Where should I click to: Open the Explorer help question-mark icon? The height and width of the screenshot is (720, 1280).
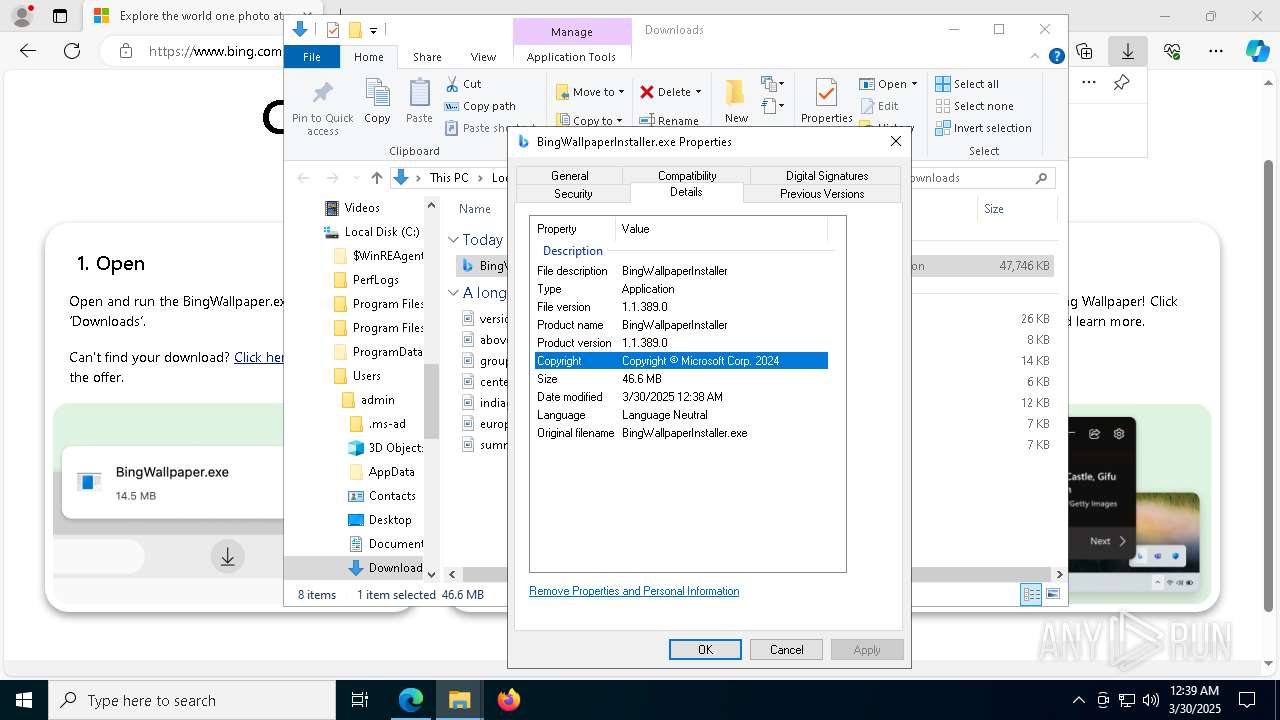1056,57
